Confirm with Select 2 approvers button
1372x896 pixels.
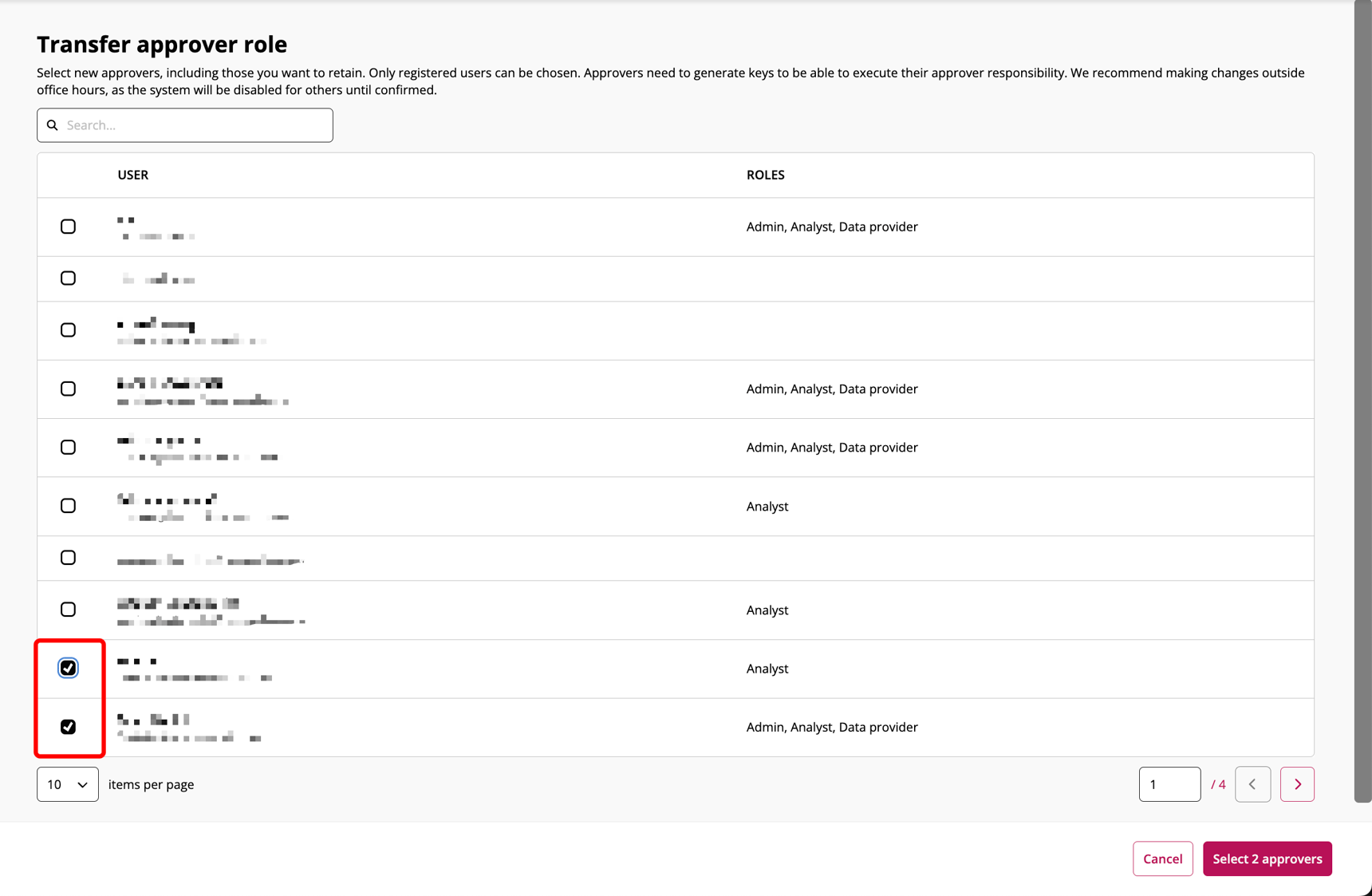click(1267, 859)
